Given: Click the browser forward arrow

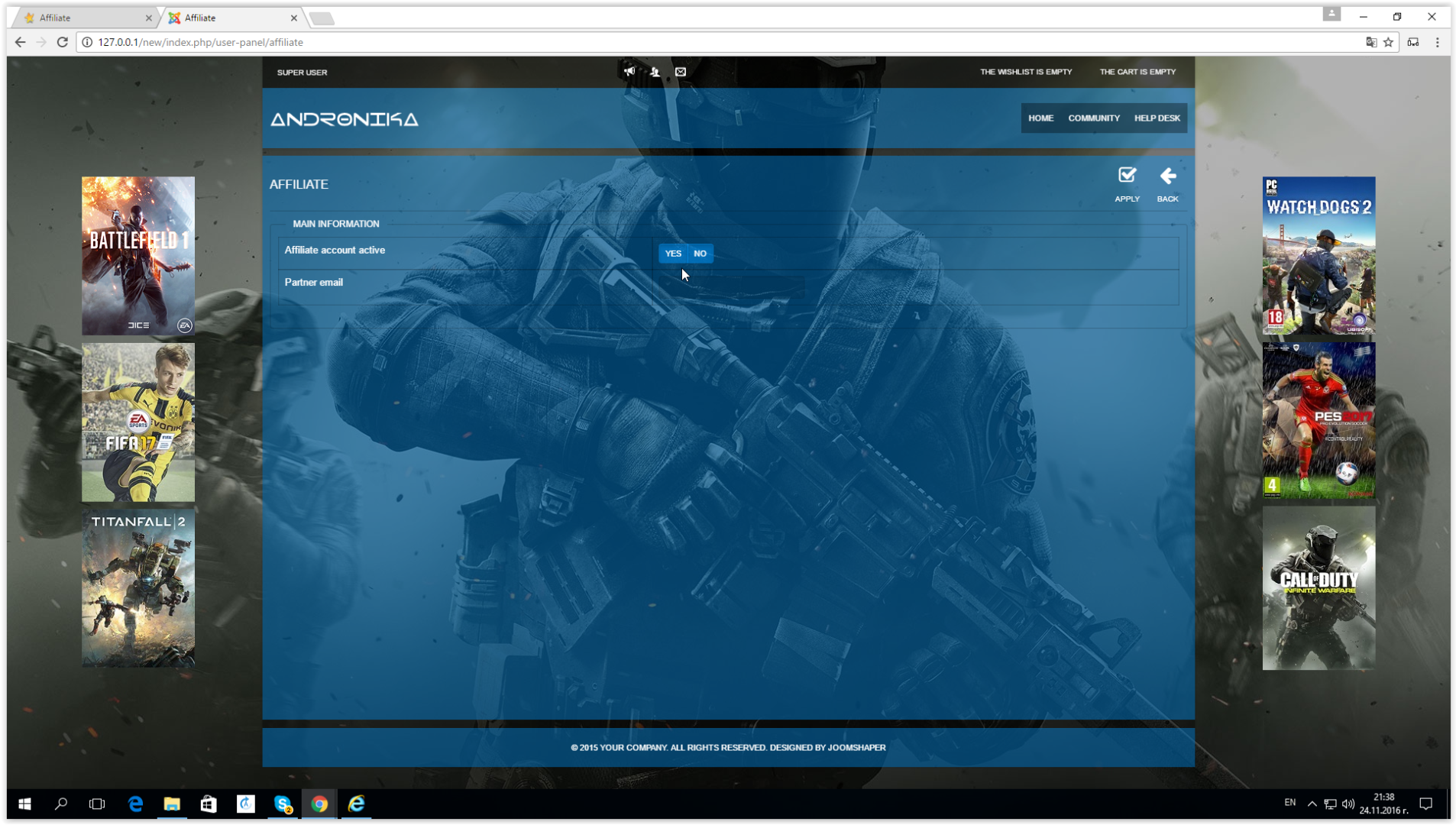Looking at the screenshot, I should pyautogui.click(x=41, y=42).
